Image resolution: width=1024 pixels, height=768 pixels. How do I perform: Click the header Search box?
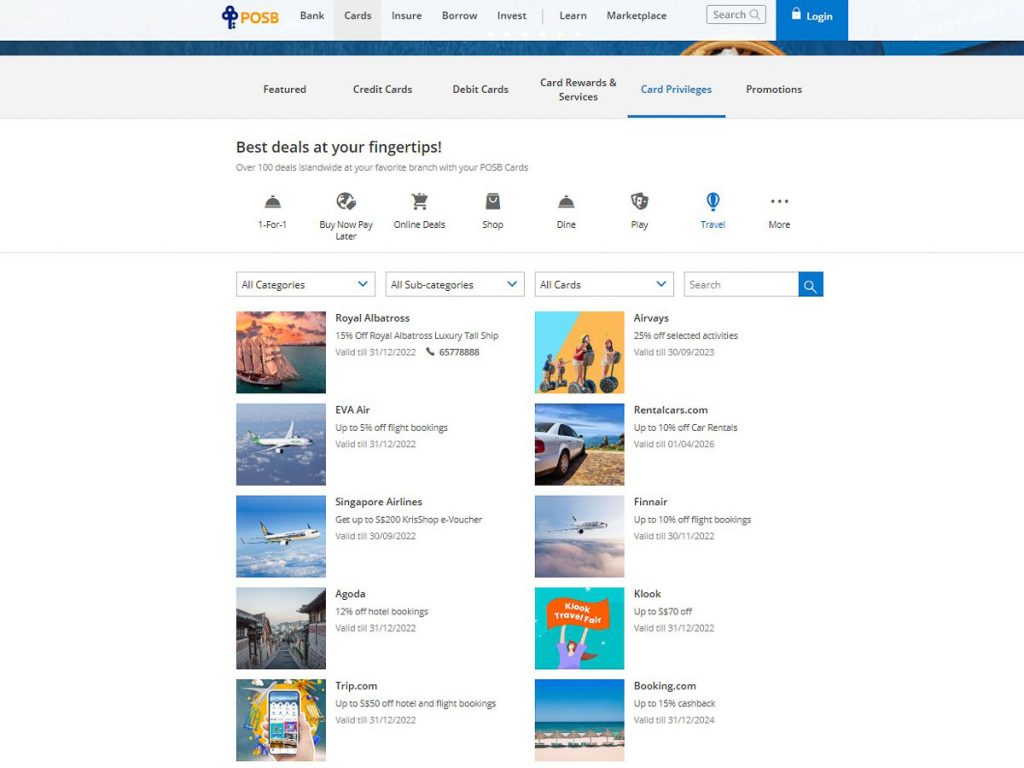click(x=736, y=14)
